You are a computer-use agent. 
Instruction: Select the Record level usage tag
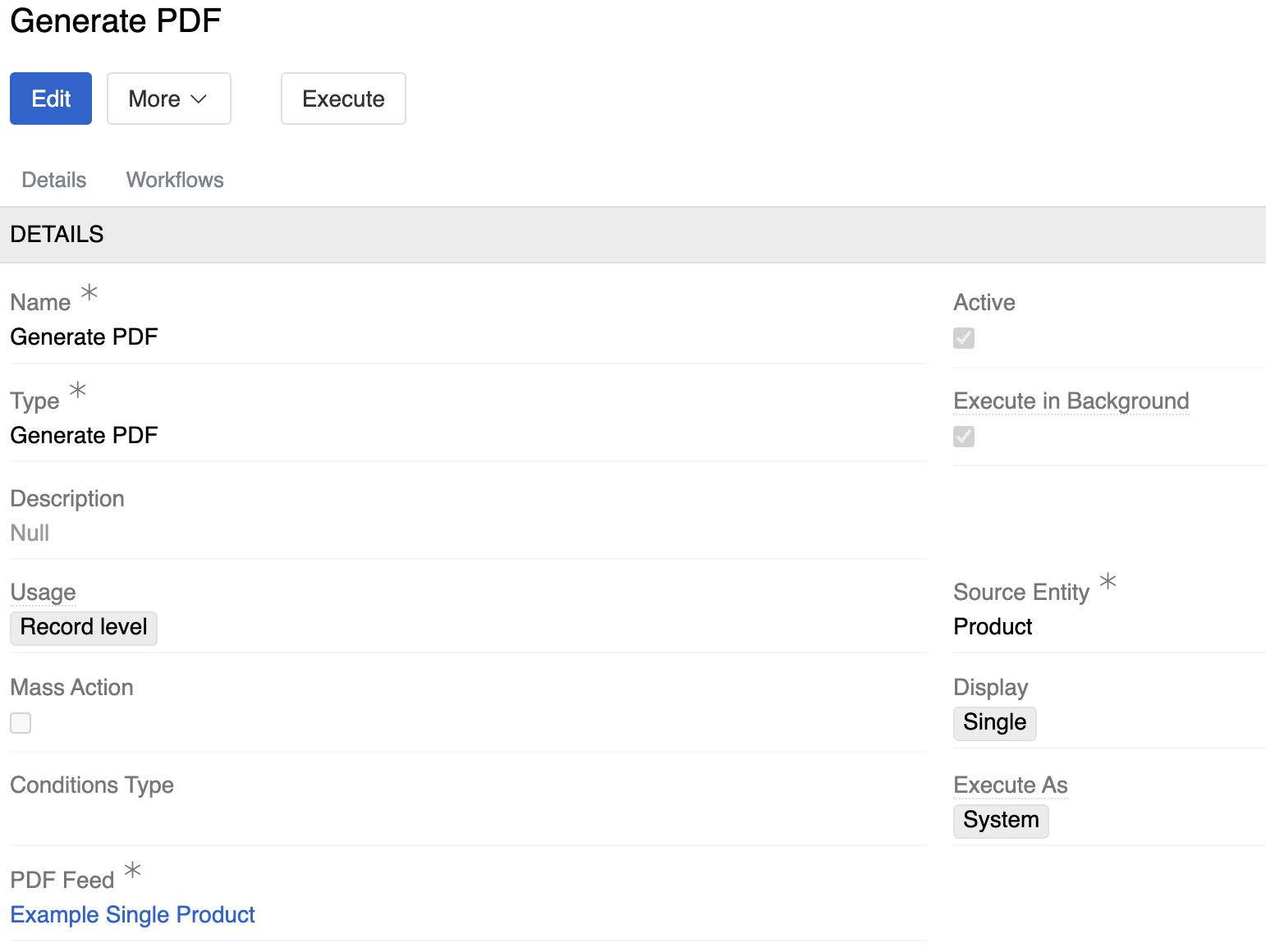click(x=83, y=628)
